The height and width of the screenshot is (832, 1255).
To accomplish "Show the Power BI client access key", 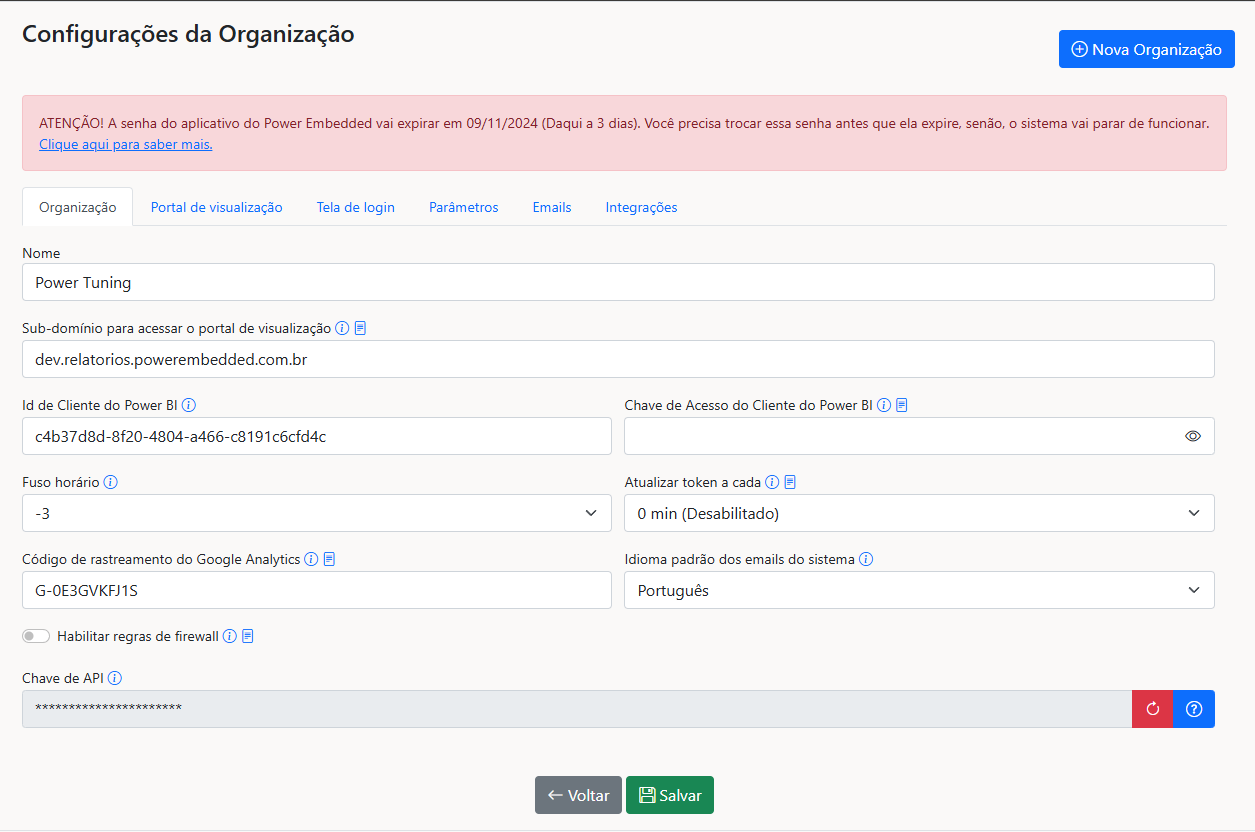I will pos(1192,436).
